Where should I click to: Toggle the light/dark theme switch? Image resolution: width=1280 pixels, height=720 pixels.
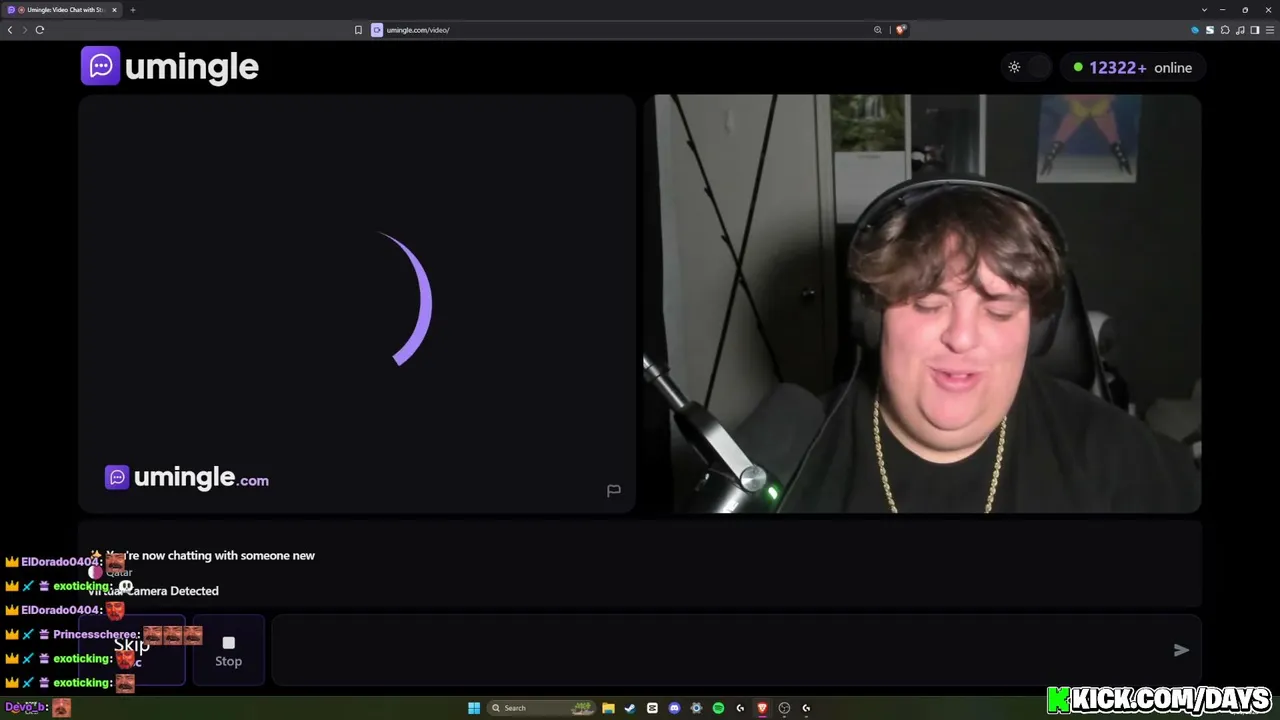(x=1027, y=67)
